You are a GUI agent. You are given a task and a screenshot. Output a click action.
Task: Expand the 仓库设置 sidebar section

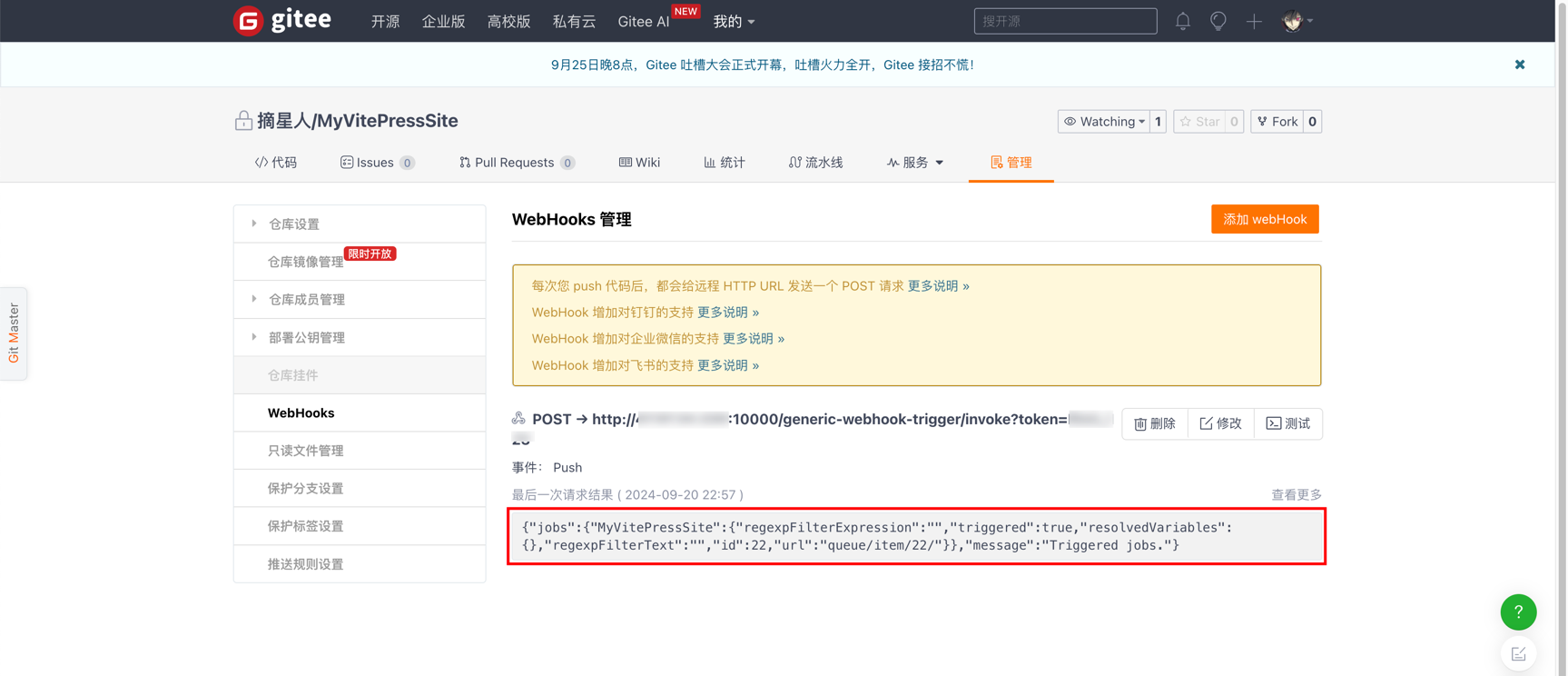point(293,224)
